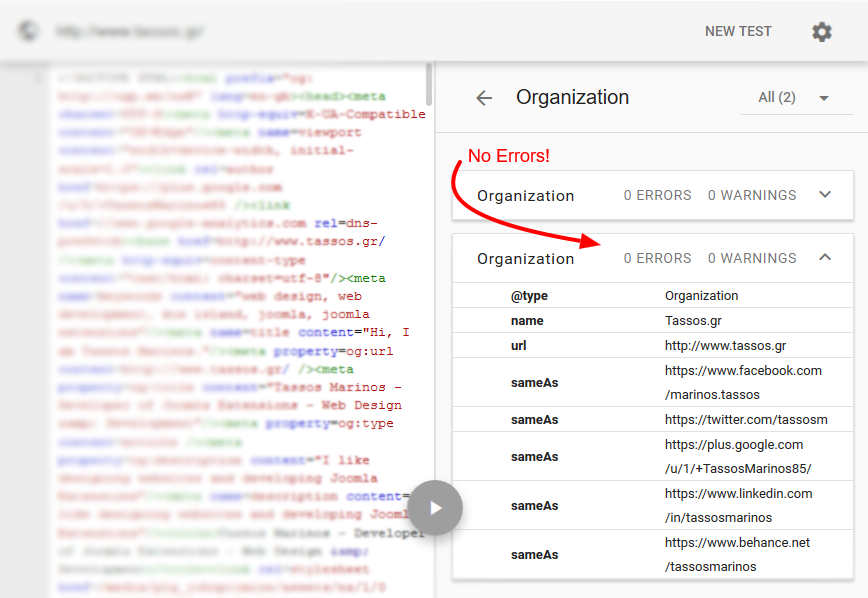This screenshot has width=868, height=598.
Task: Click the behance.net/tassosmarinos sameAs value
Action: (737, 554)
